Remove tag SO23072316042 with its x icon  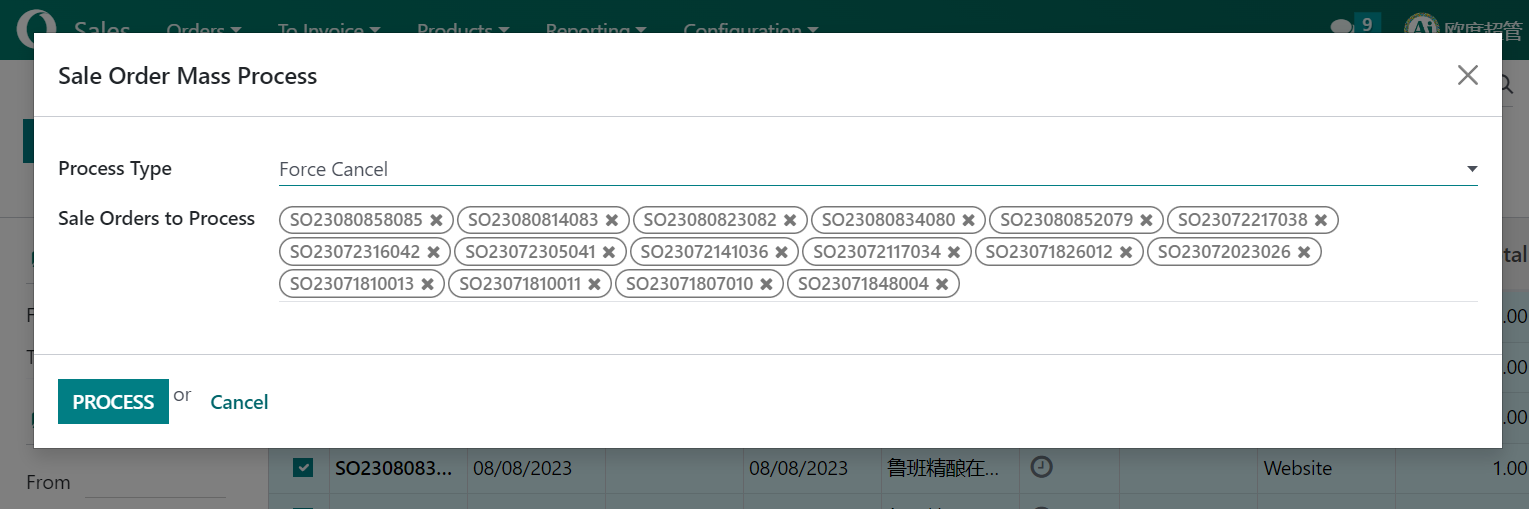(434, 252)
